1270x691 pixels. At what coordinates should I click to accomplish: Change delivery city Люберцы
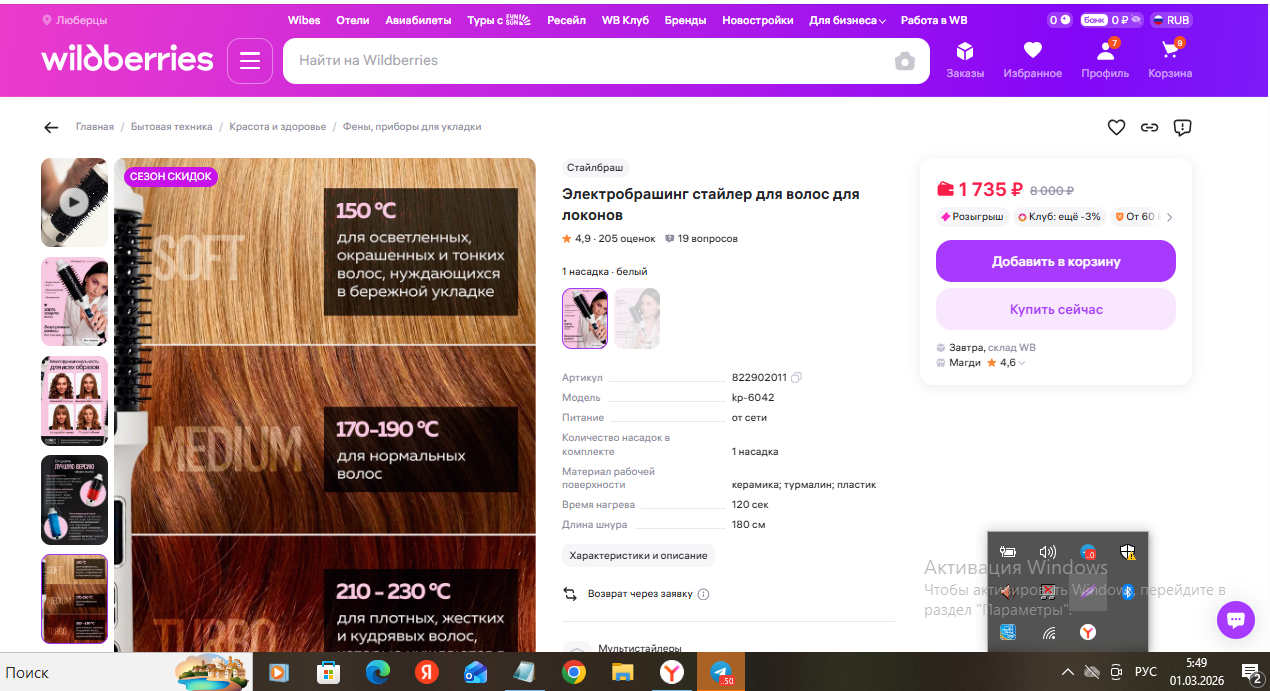[x=75, y=20]
